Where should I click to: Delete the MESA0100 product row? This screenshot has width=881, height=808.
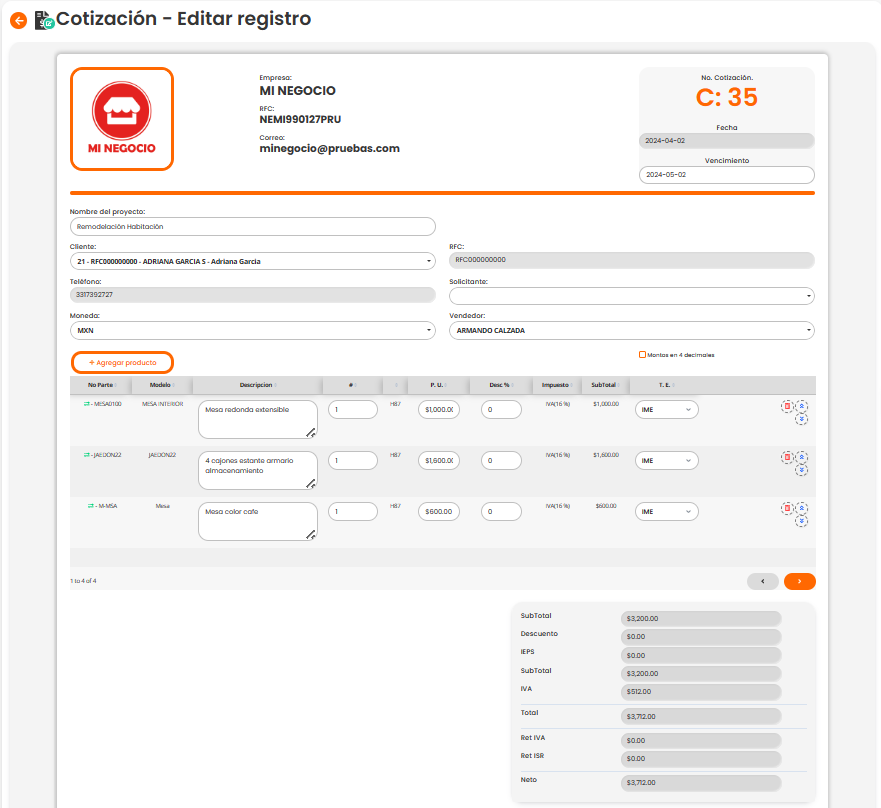tap(787, 405)
